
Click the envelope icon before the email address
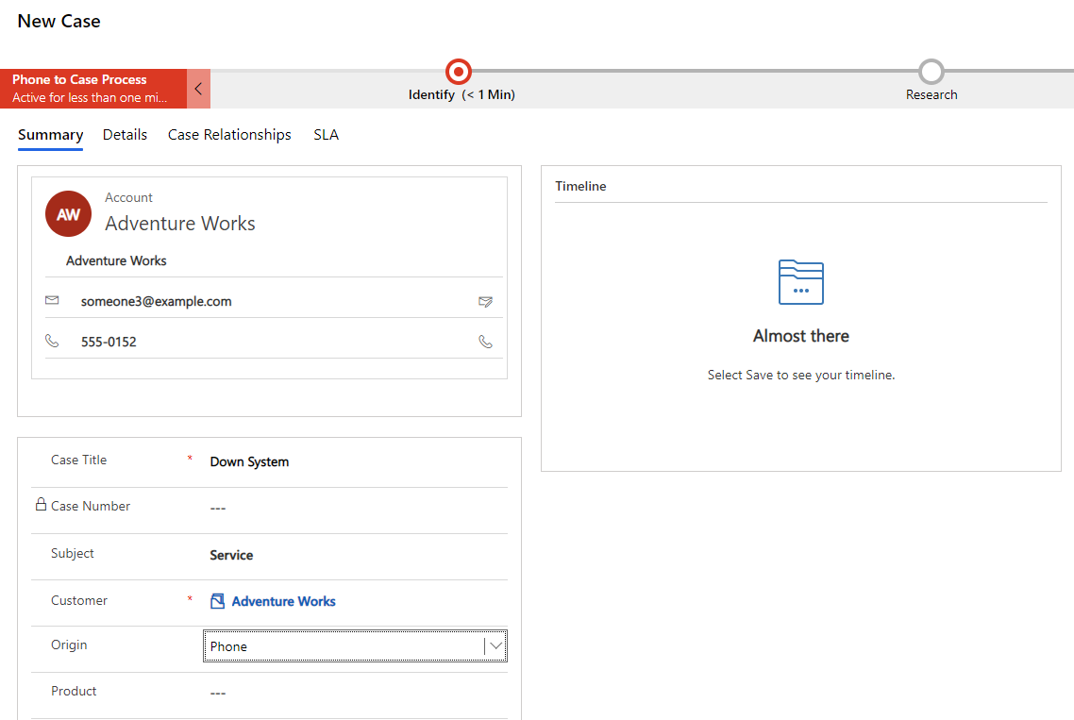(x=52, y=300)
